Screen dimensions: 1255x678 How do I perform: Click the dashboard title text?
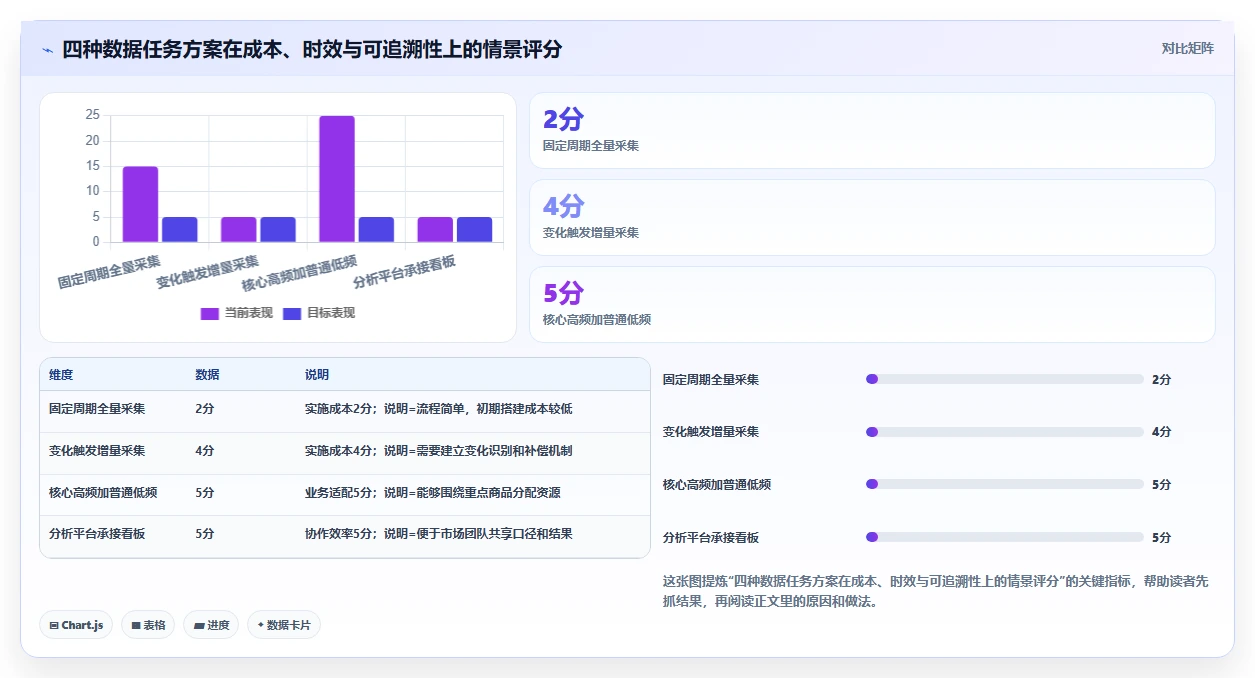pyautogui.click(x=312, y=49)
